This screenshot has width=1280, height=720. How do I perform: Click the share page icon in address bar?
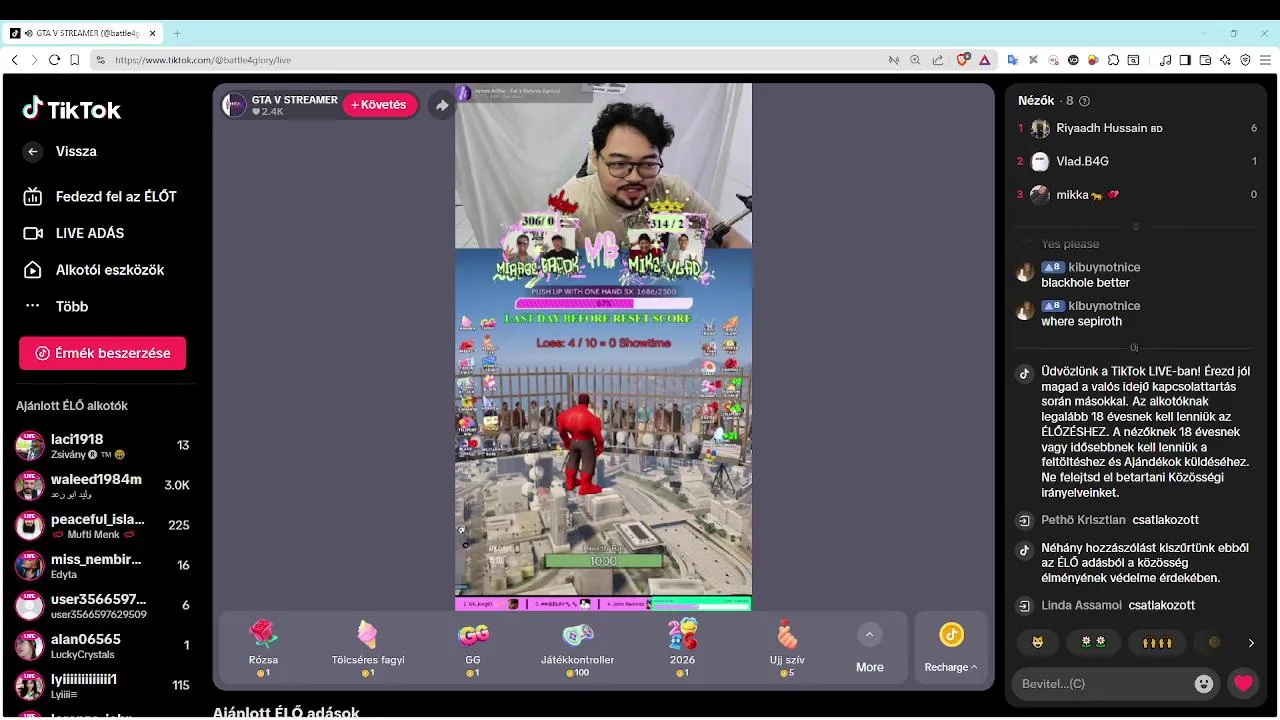[x=937, y=60]
